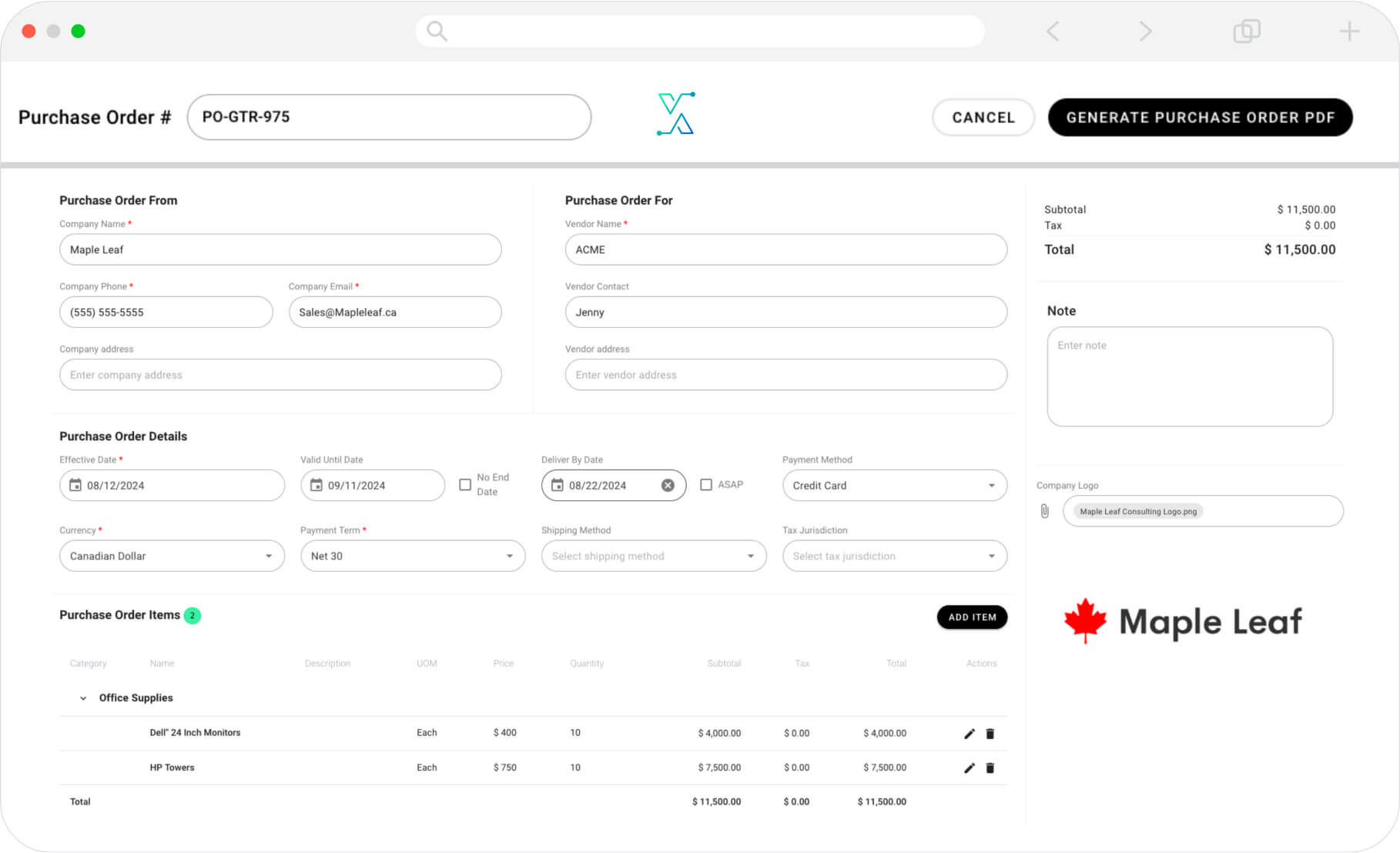
Task: Click Generate Purchase Order PDF
Action: pos(1200,117)
